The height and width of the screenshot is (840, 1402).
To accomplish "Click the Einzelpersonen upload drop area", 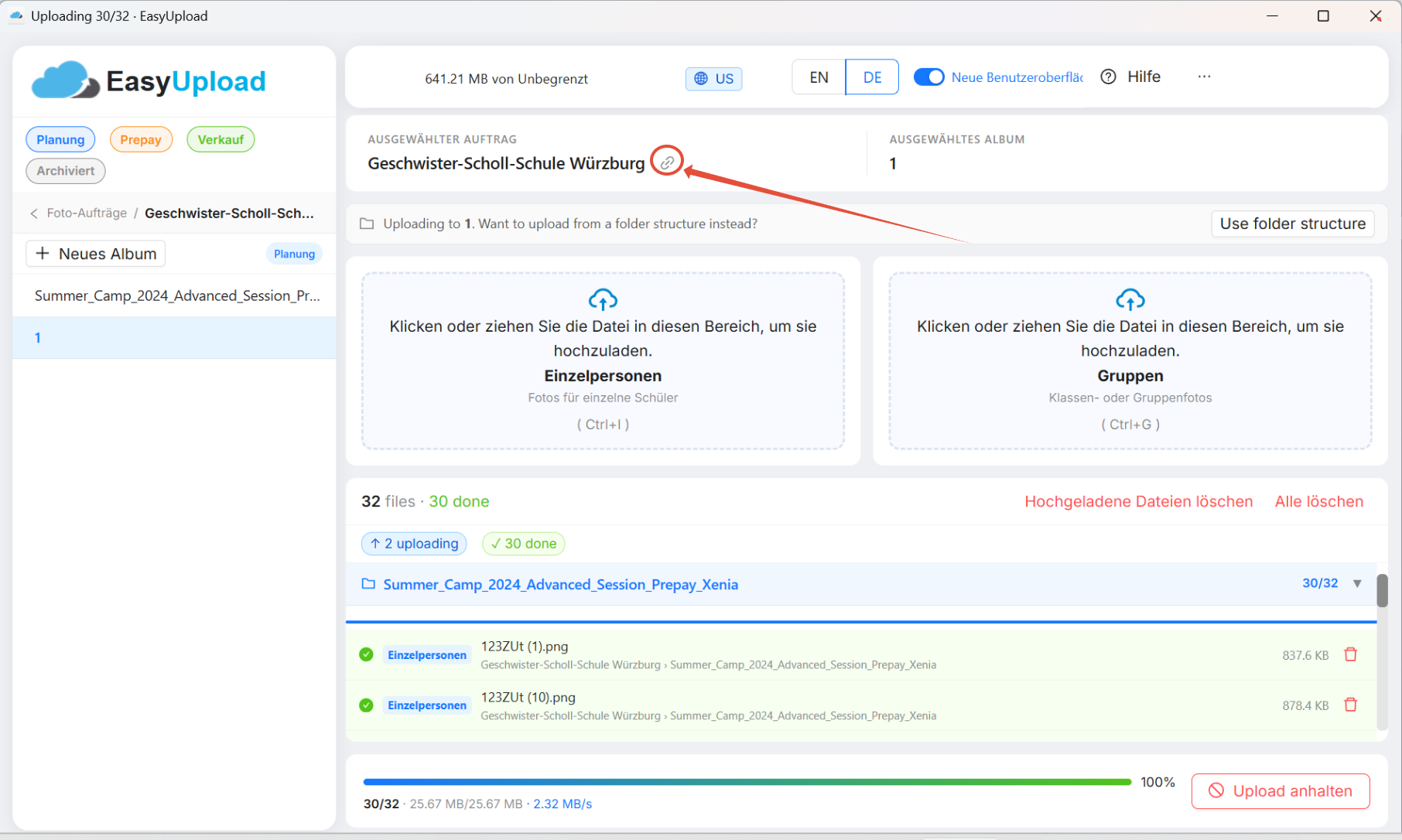I will point(603,360).
